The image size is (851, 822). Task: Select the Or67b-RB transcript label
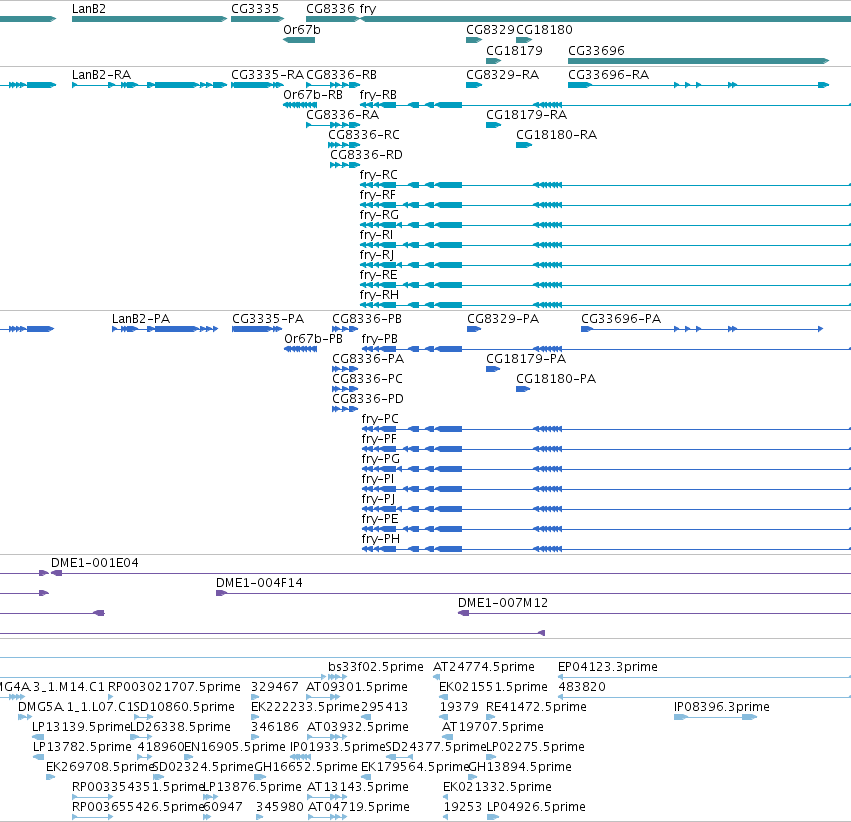(x=313, y=95)
